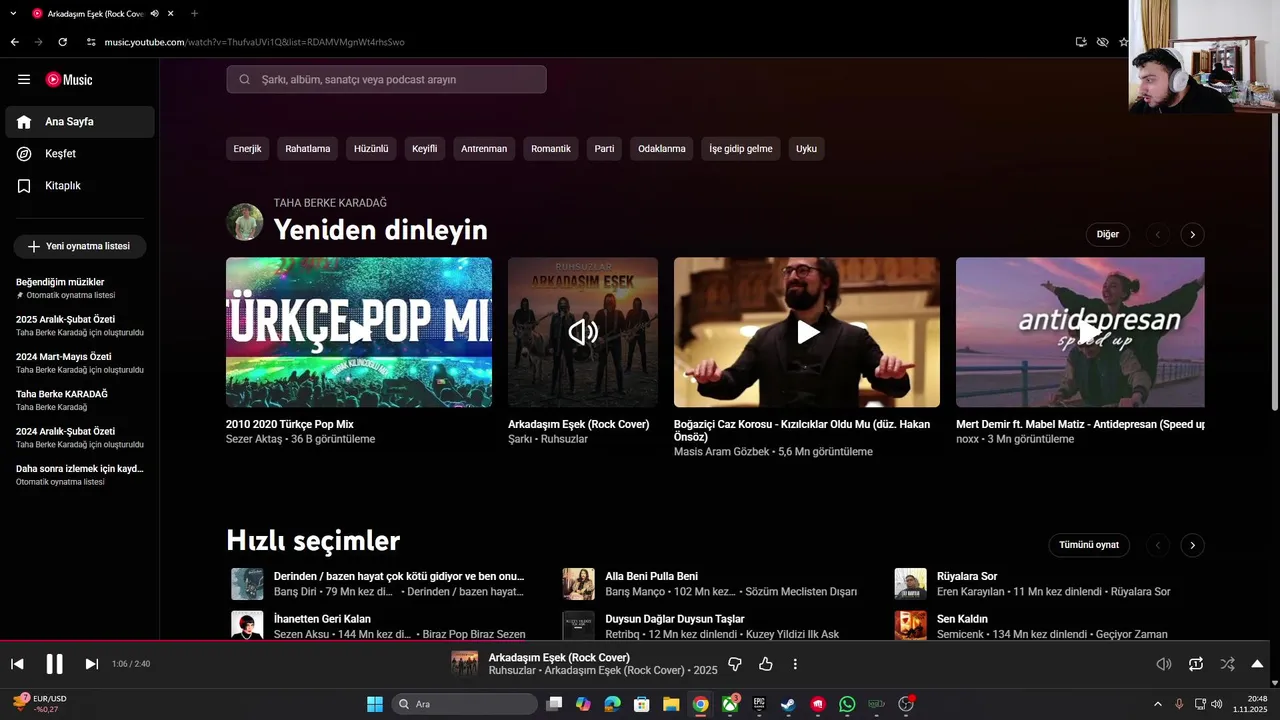This screenshot has width=1280, height=720.
Task: Show hidden system tray icons
Action: tap(1158, 704)
